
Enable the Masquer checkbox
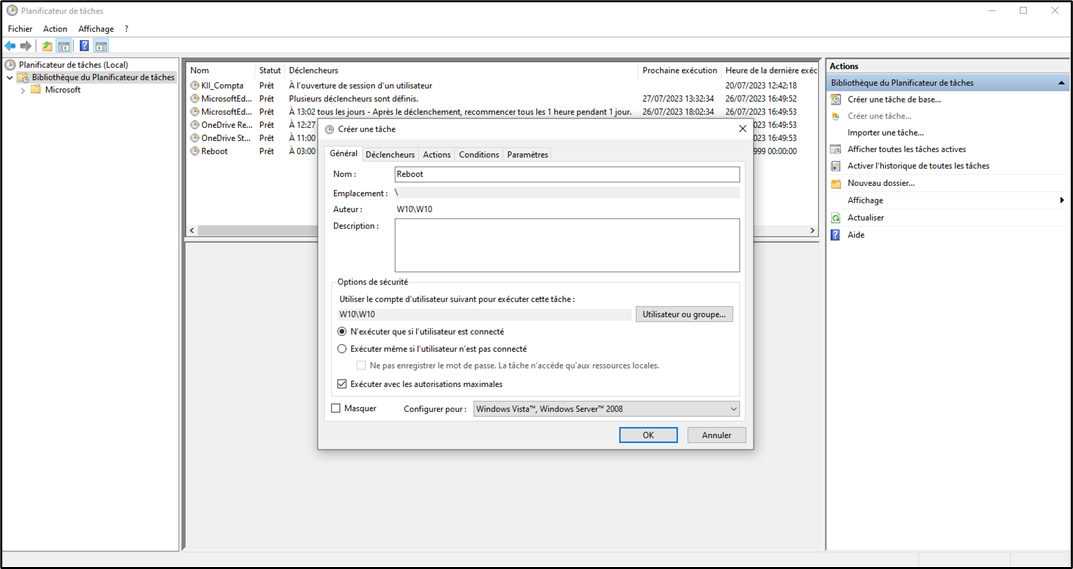tap(336, 408)
